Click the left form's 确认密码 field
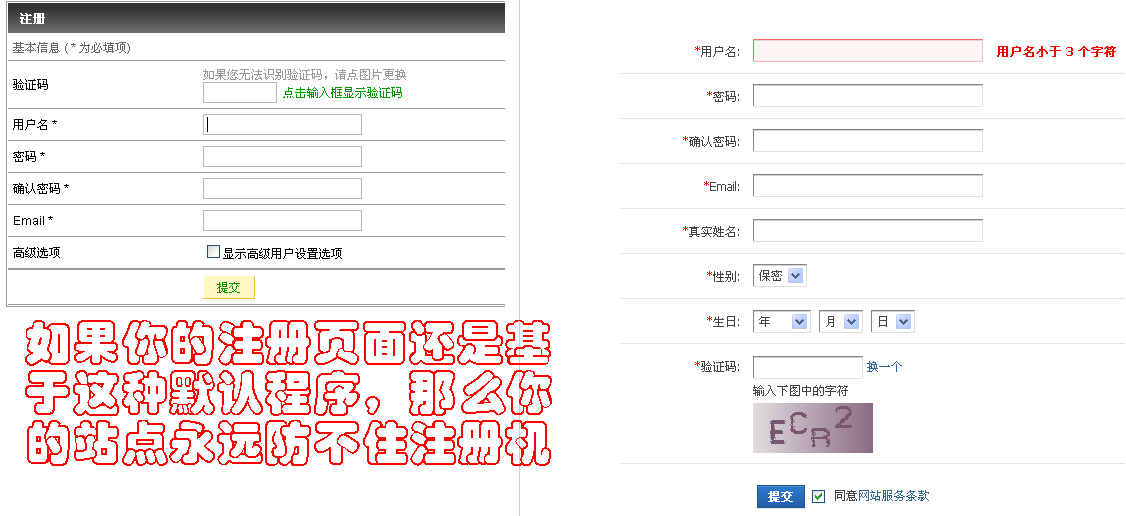This screenshot has height=516, width=1126. click(282, 188)
